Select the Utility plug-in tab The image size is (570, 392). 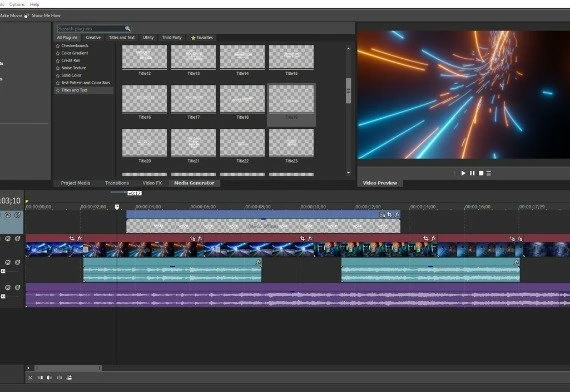[148, 37]
